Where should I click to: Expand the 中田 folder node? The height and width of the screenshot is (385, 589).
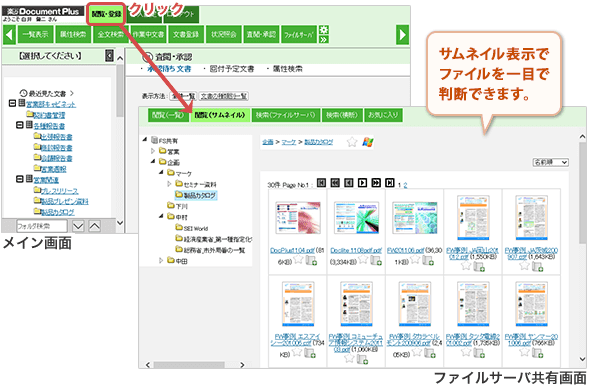[161, 260]
